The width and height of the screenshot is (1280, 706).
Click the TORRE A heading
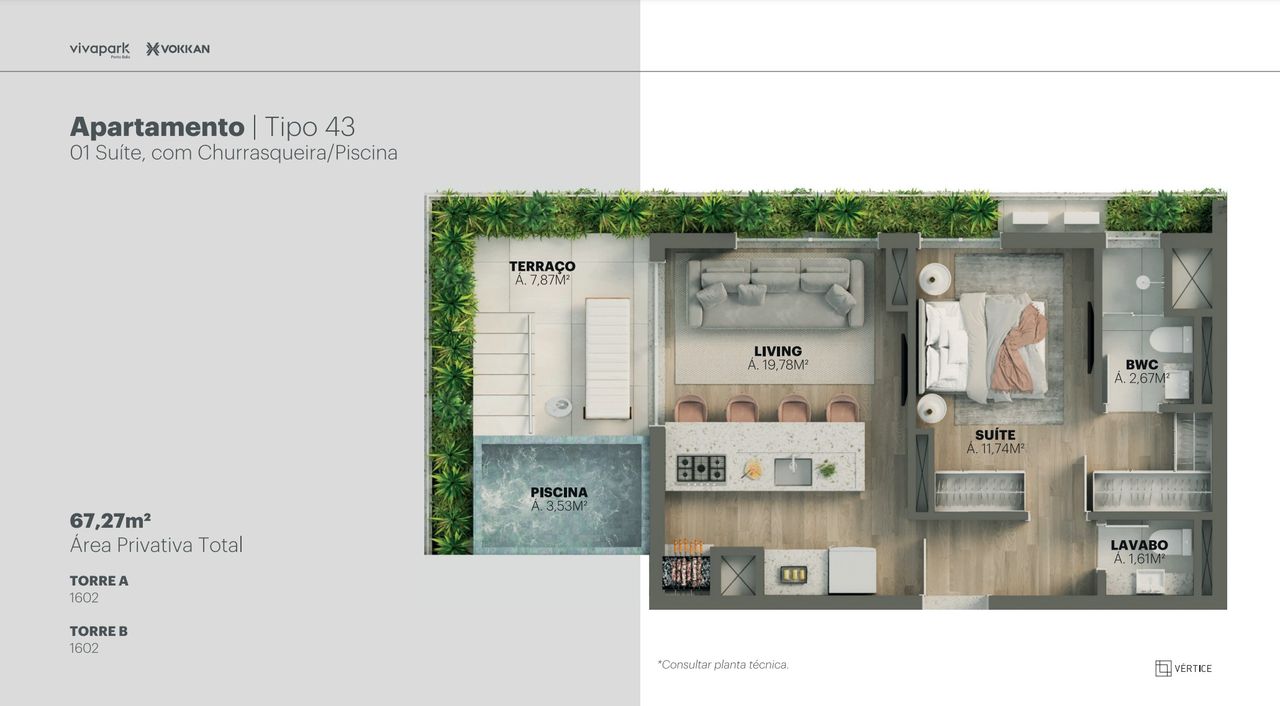click(x=99, y=580)
